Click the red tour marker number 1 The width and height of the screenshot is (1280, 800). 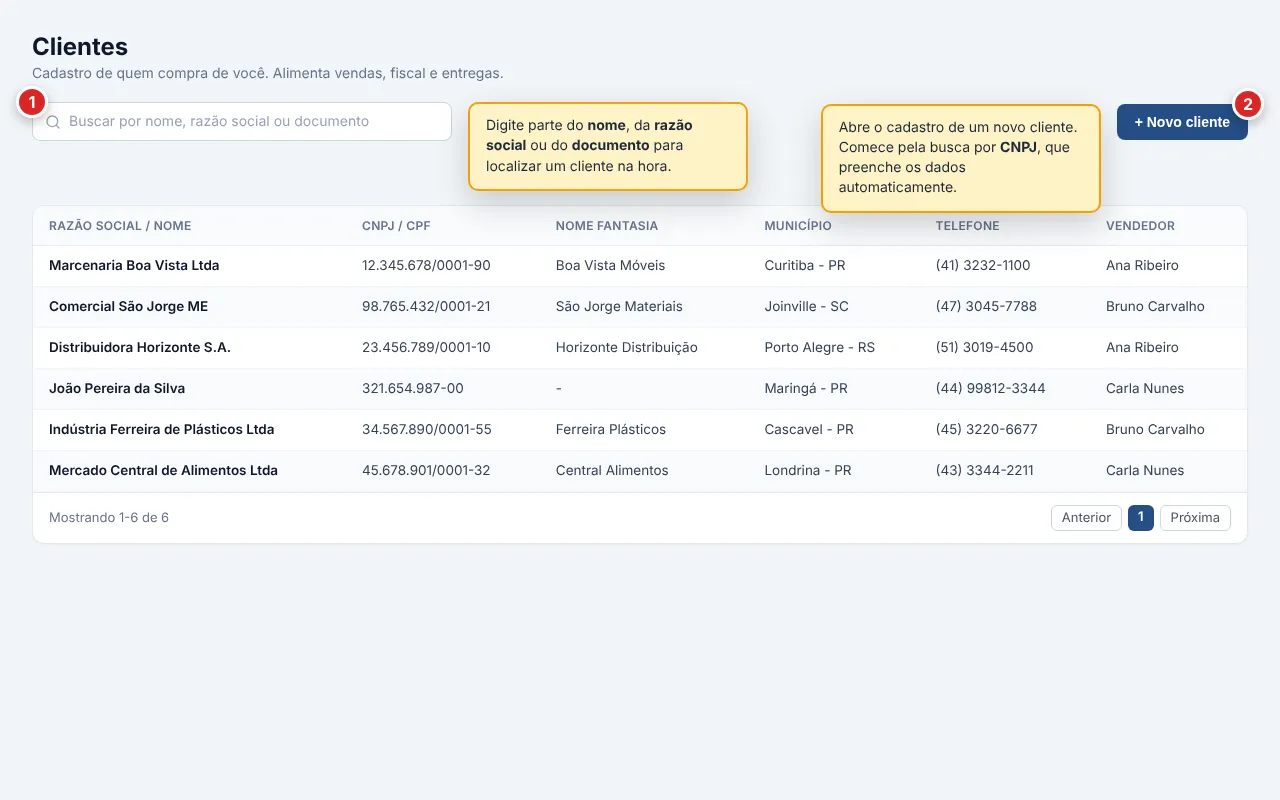coord(32,102)
